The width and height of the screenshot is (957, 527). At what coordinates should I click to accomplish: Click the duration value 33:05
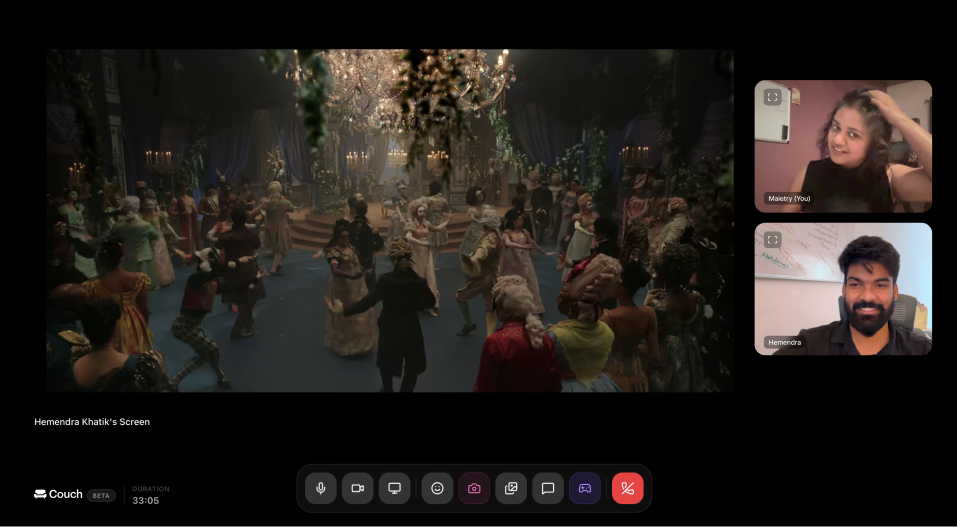(x=145, y=500)
